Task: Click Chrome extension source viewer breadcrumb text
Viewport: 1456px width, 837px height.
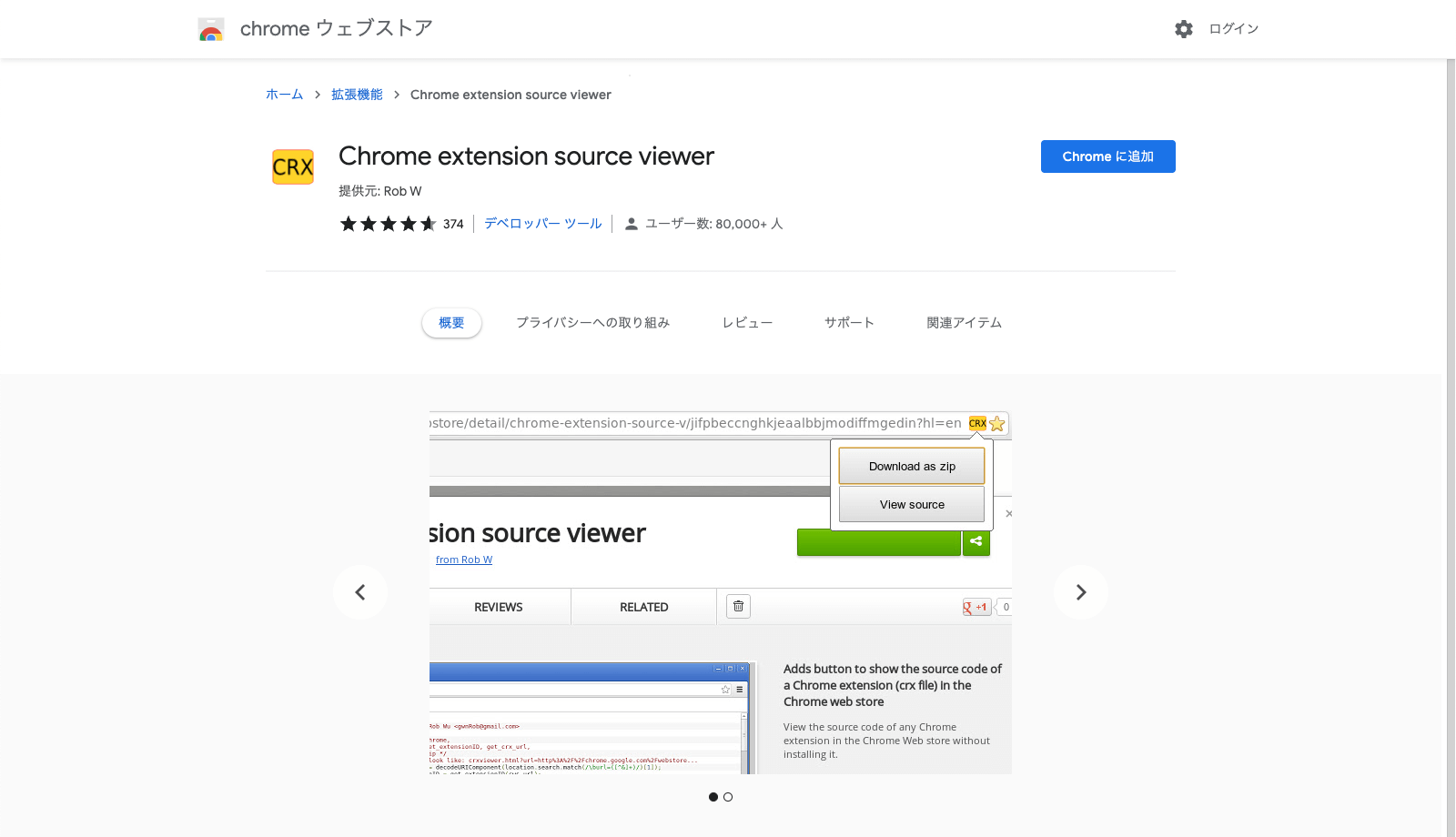Action: tap(511, 95)
